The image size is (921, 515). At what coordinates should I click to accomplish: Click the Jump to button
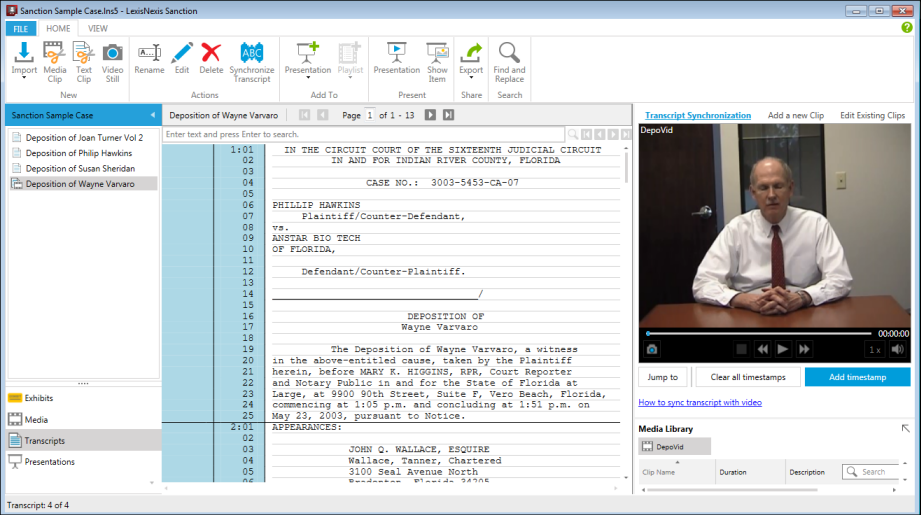[x=663, y=377]
